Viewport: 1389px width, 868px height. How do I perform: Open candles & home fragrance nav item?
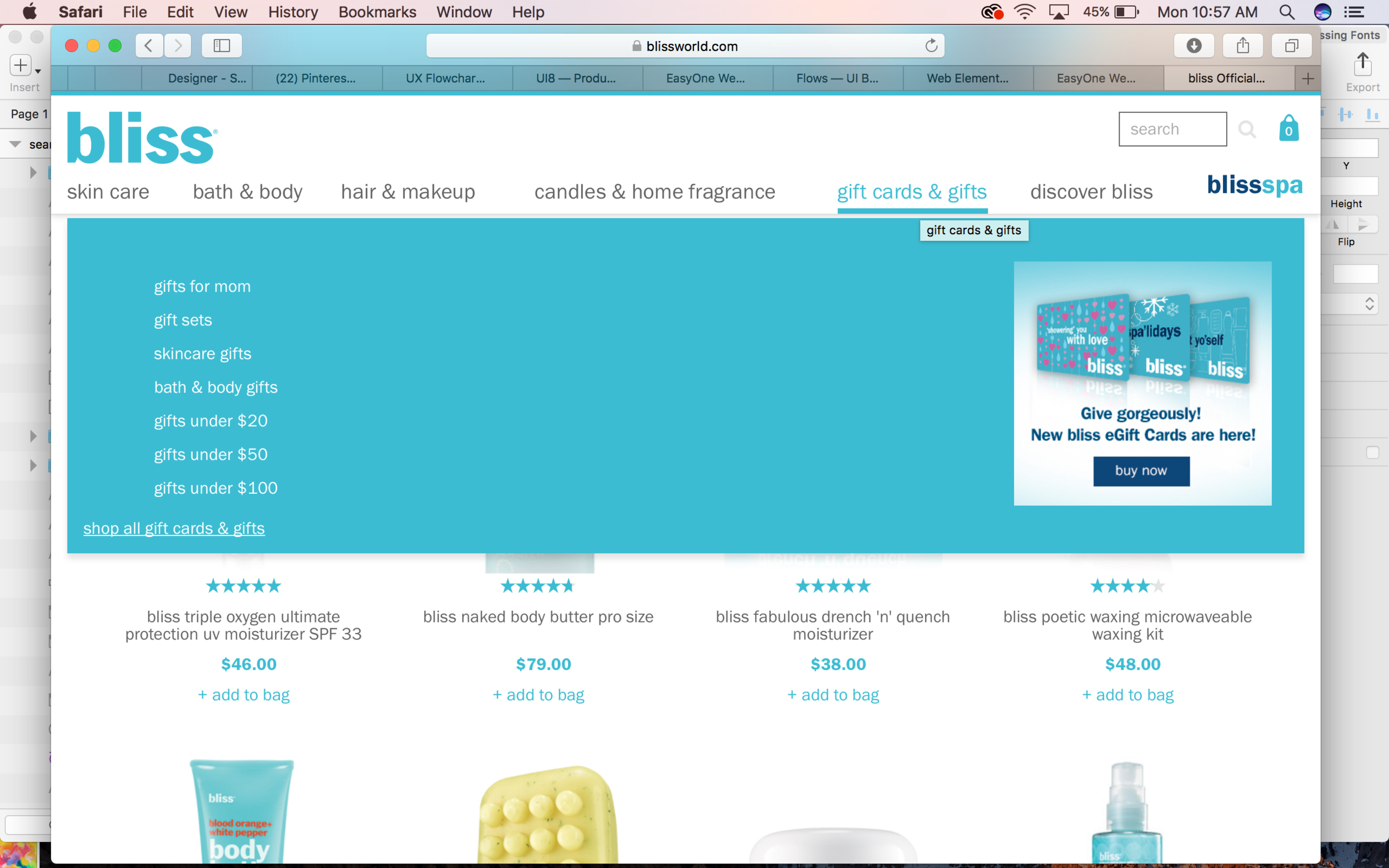click(654, 192)
